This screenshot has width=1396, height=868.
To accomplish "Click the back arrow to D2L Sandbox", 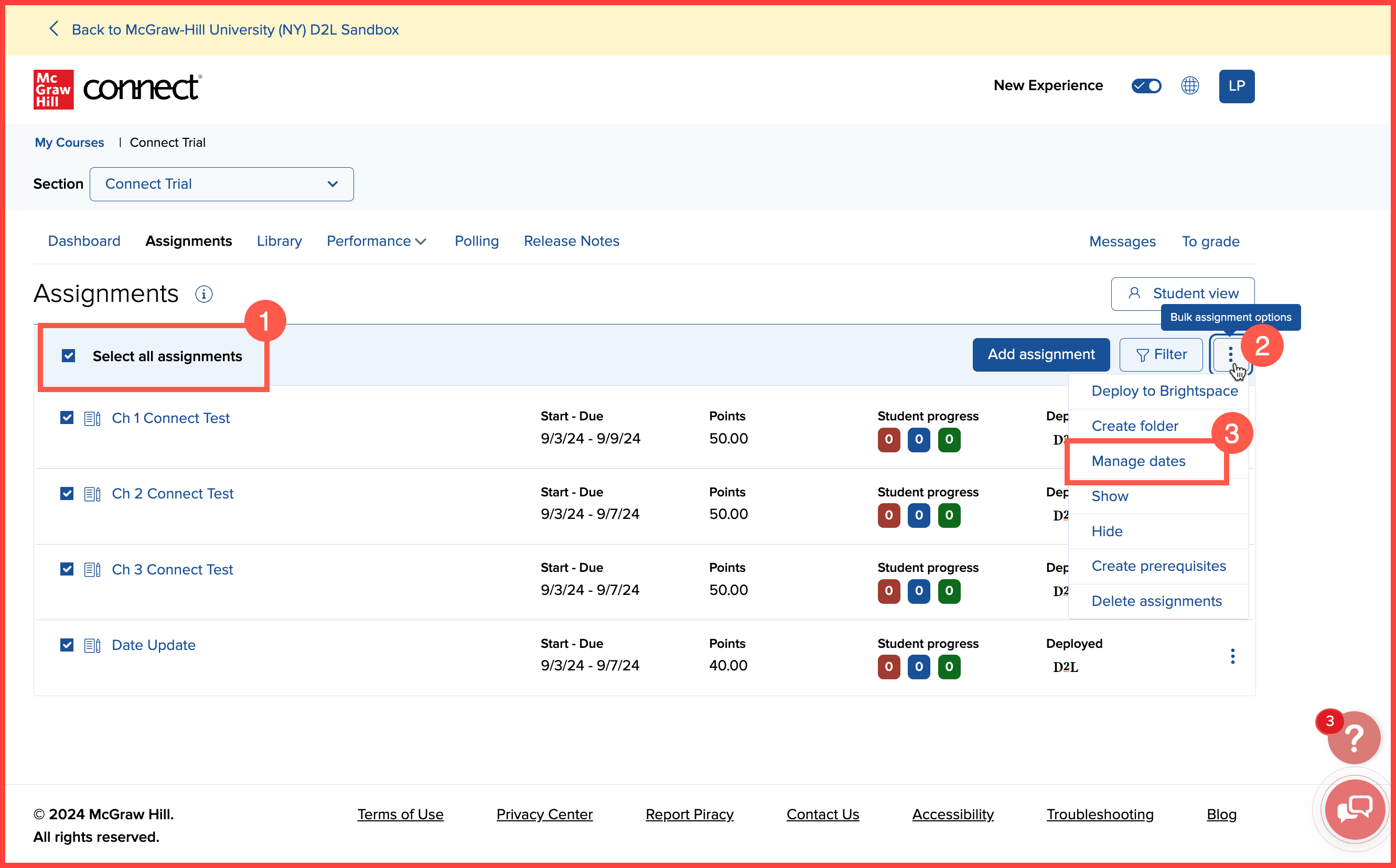I will click(54, 29).
